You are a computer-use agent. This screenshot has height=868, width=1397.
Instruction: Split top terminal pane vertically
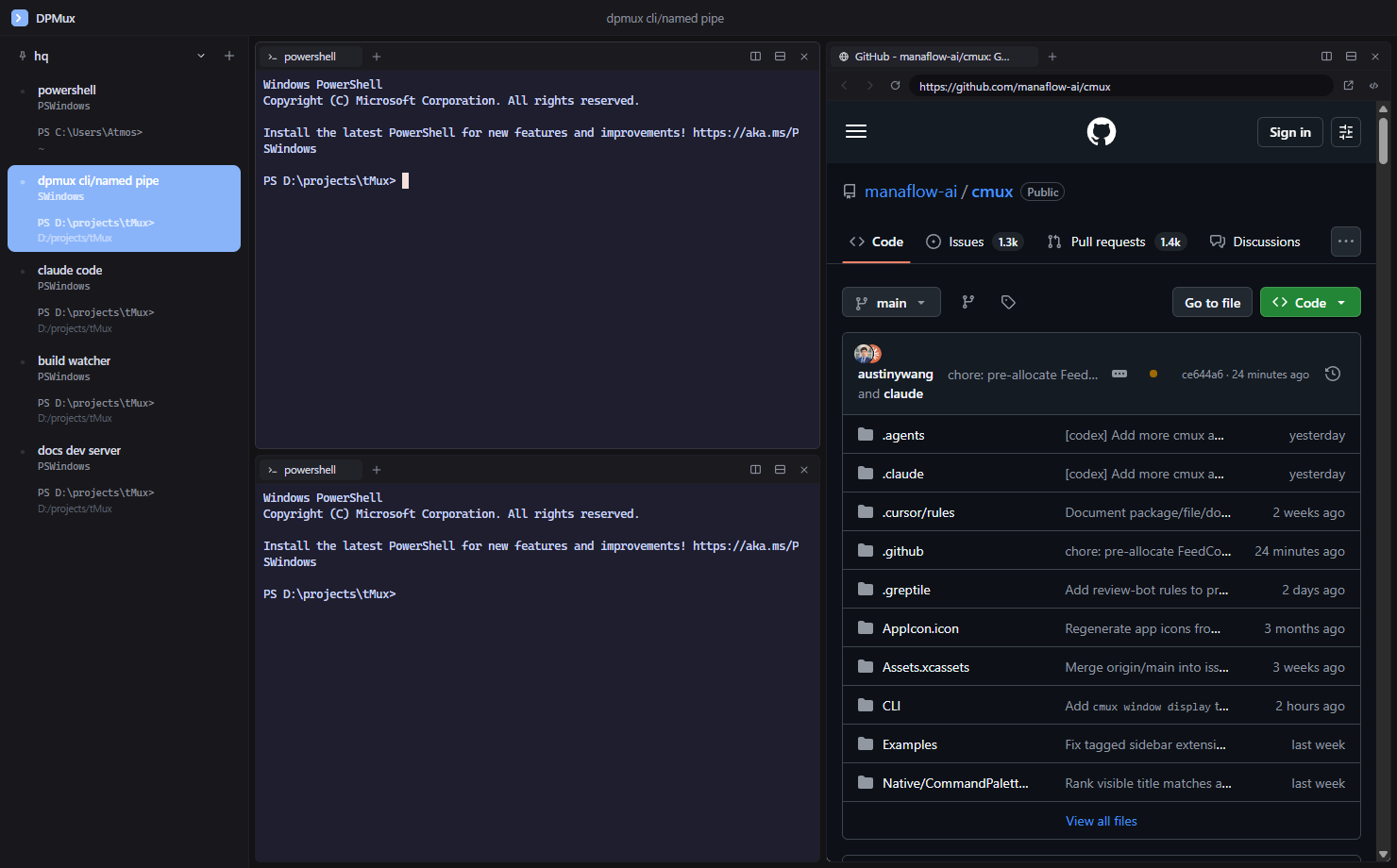coord(755,57)
